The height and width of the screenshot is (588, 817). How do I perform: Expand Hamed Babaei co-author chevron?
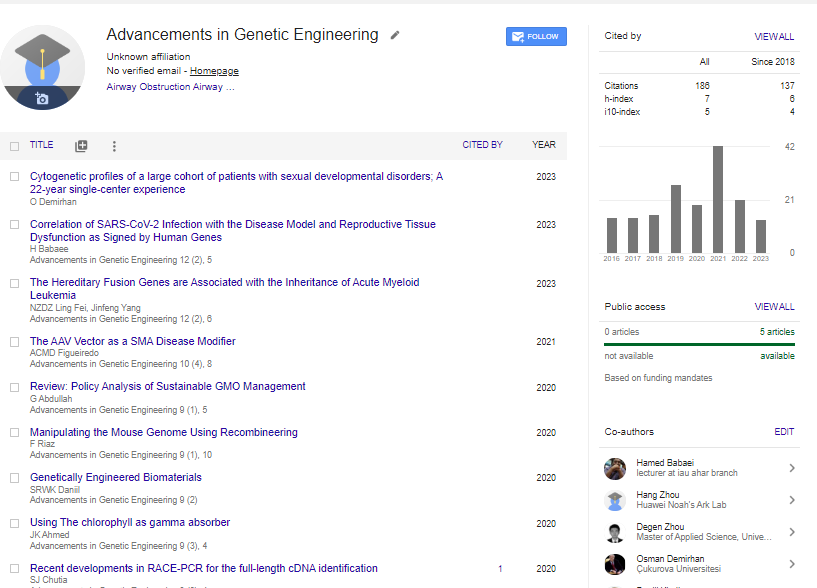pos(791,468)
